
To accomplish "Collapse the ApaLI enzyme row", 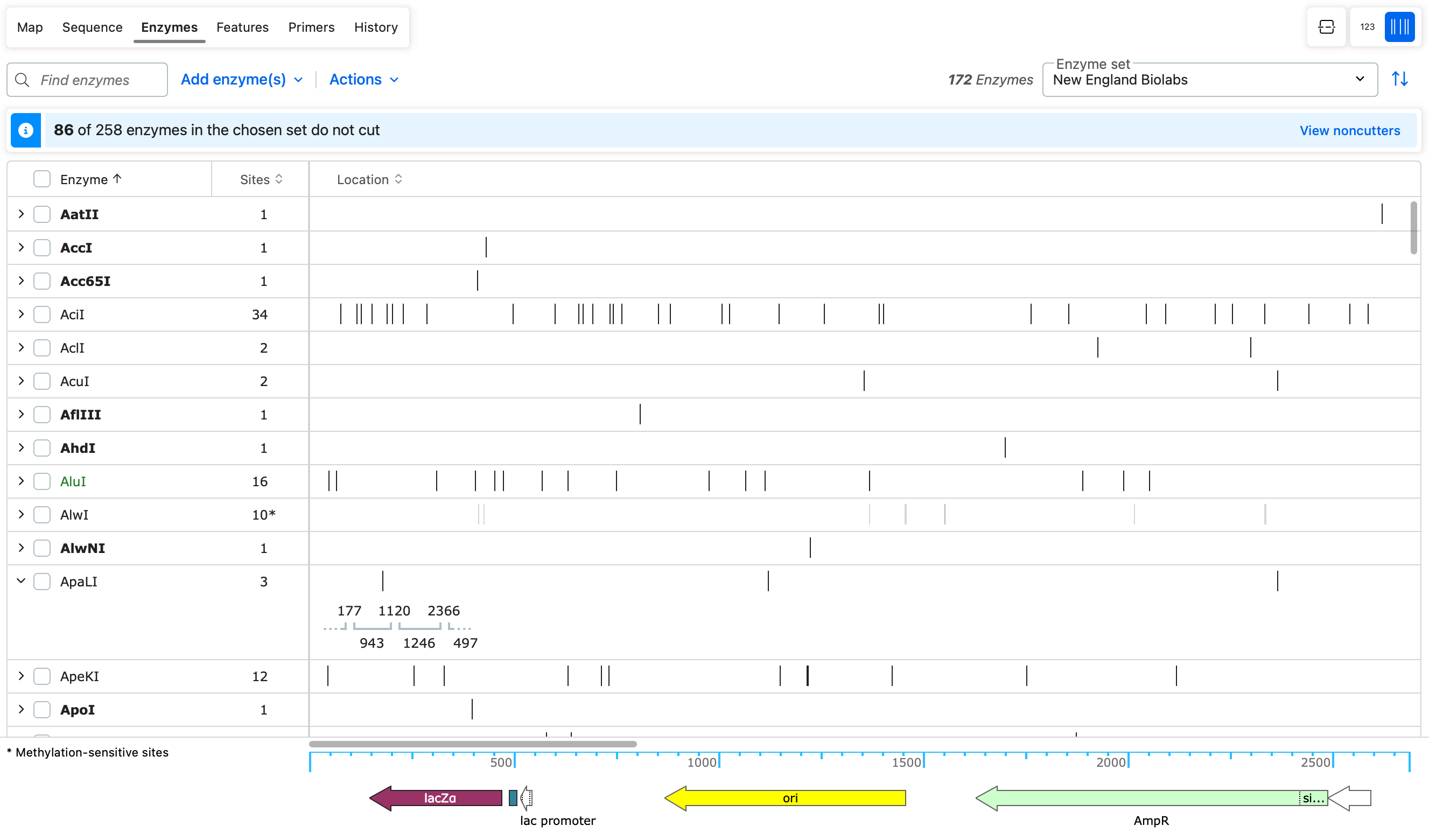I will point(21,581).
